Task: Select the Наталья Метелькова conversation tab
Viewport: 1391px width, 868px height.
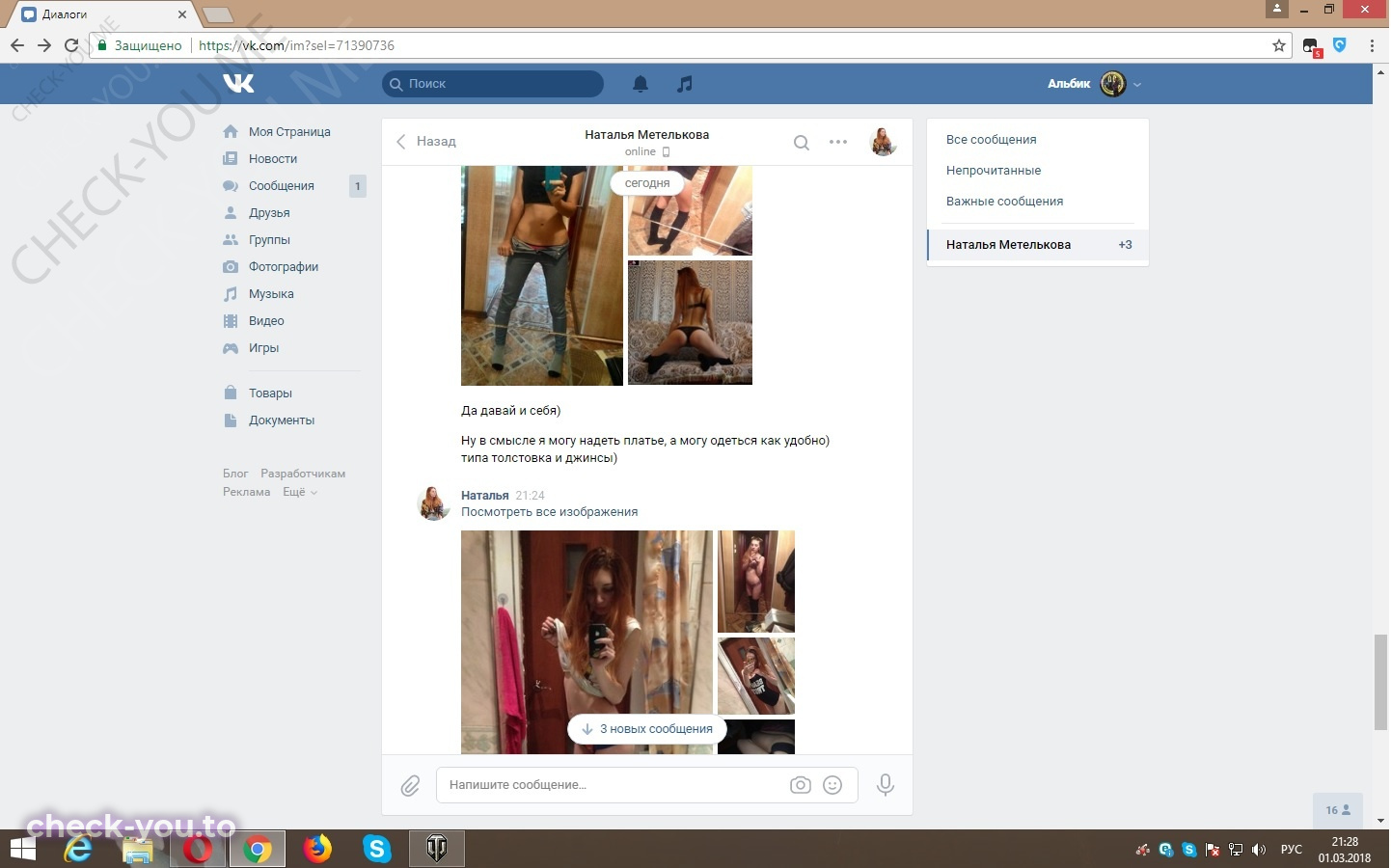Action: pyautogui.click(x=1038, y=245)
